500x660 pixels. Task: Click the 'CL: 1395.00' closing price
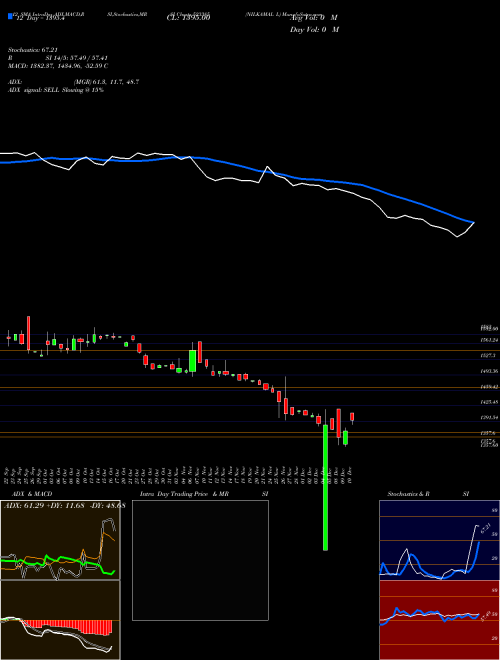pyautogui.click(x=188, y=17)
